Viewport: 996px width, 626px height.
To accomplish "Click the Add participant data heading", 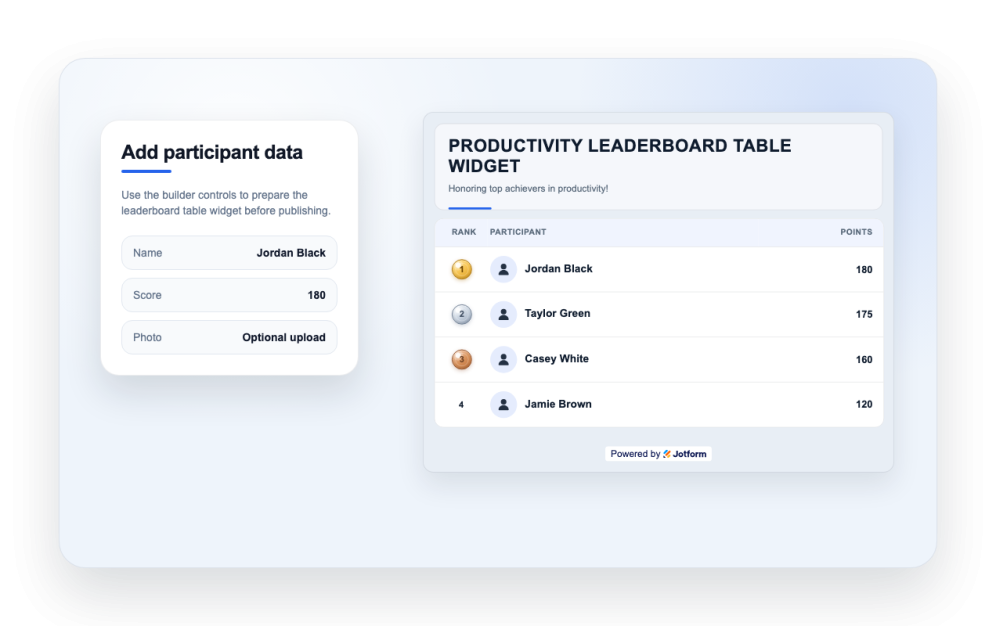I will (212, 152).
